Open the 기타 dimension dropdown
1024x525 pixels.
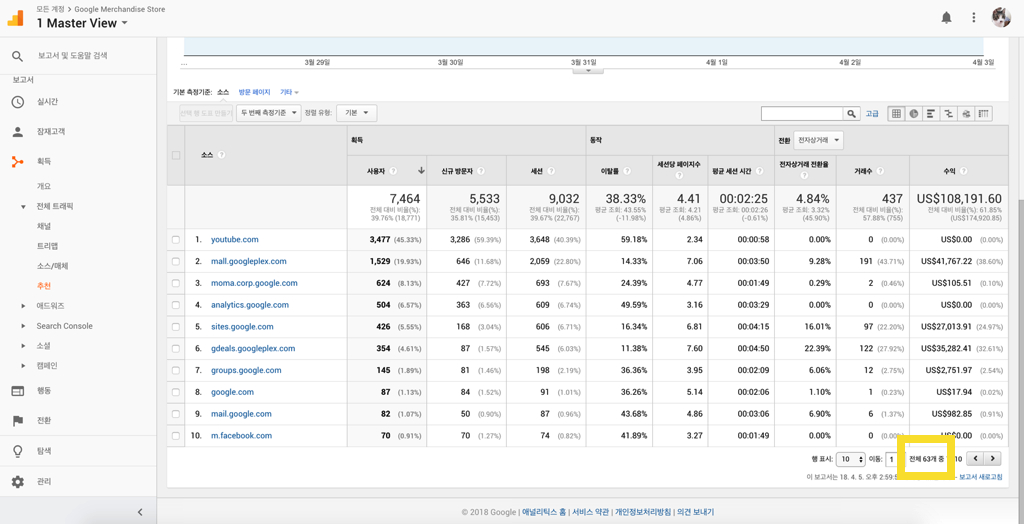(x=289, y=93)
